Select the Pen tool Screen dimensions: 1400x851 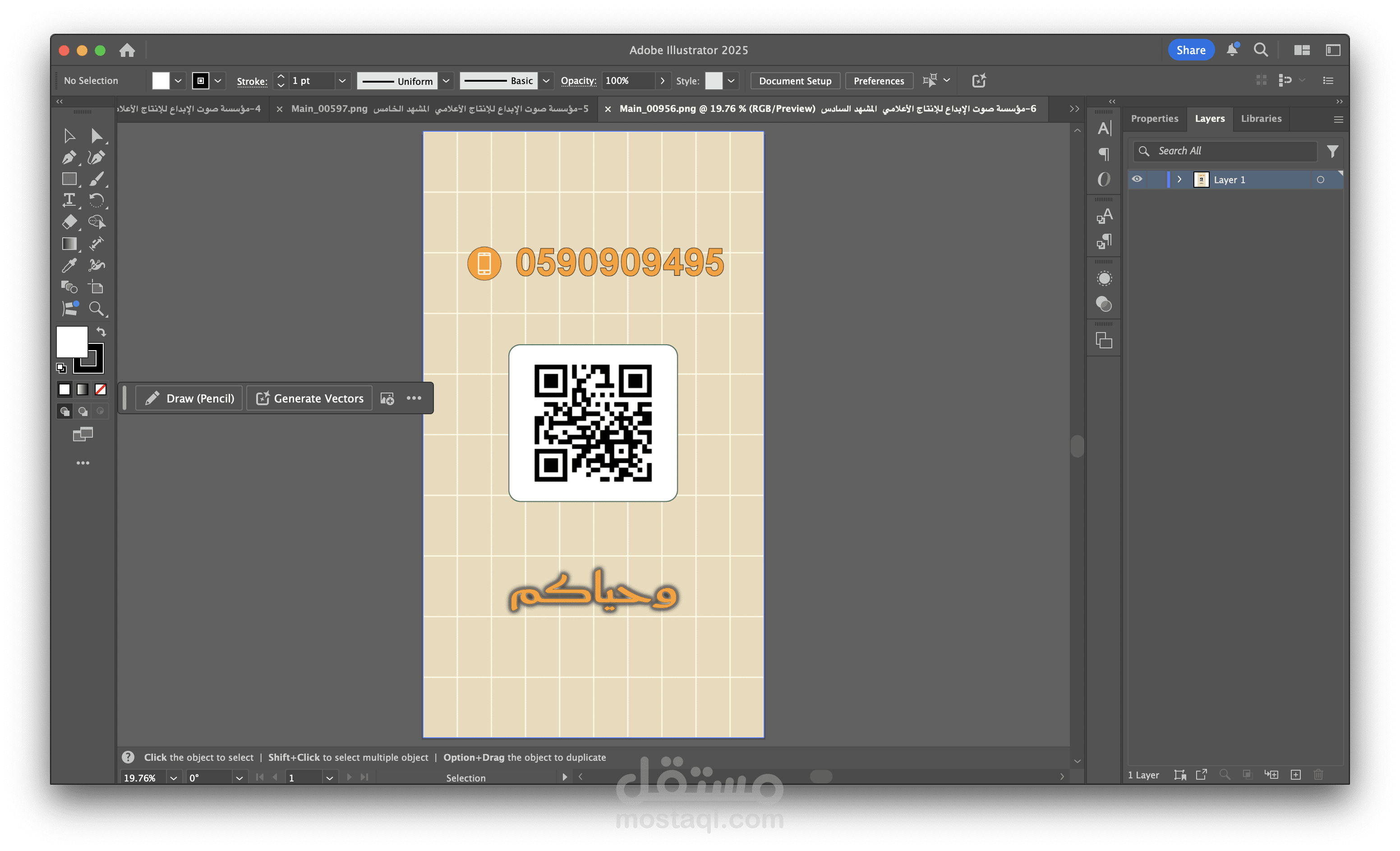69,157
